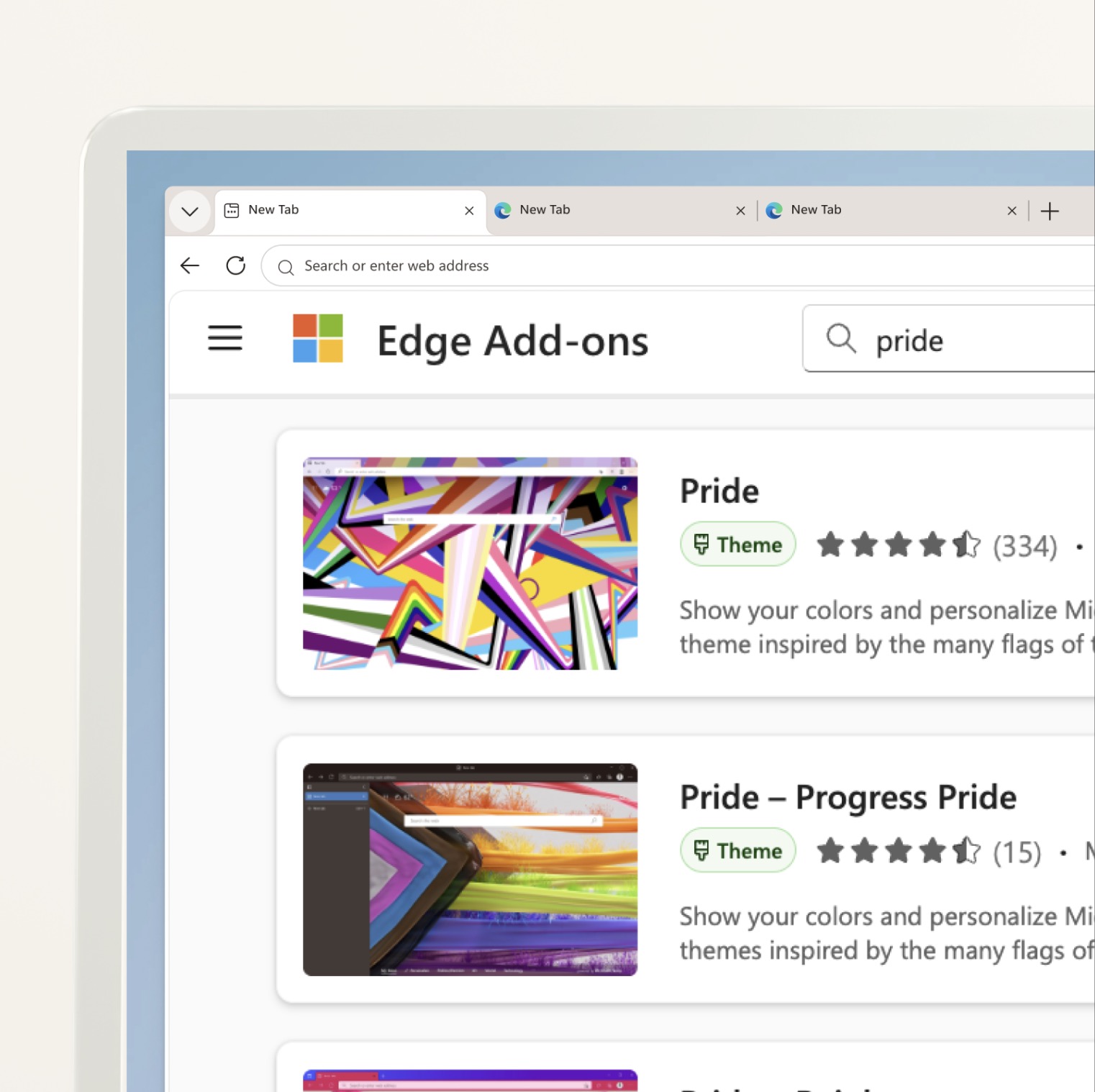The width and height of the screenshot is (1095, 1092).
Task: Open the Progress Pride theme thumbnail
Action: point(471,870)
